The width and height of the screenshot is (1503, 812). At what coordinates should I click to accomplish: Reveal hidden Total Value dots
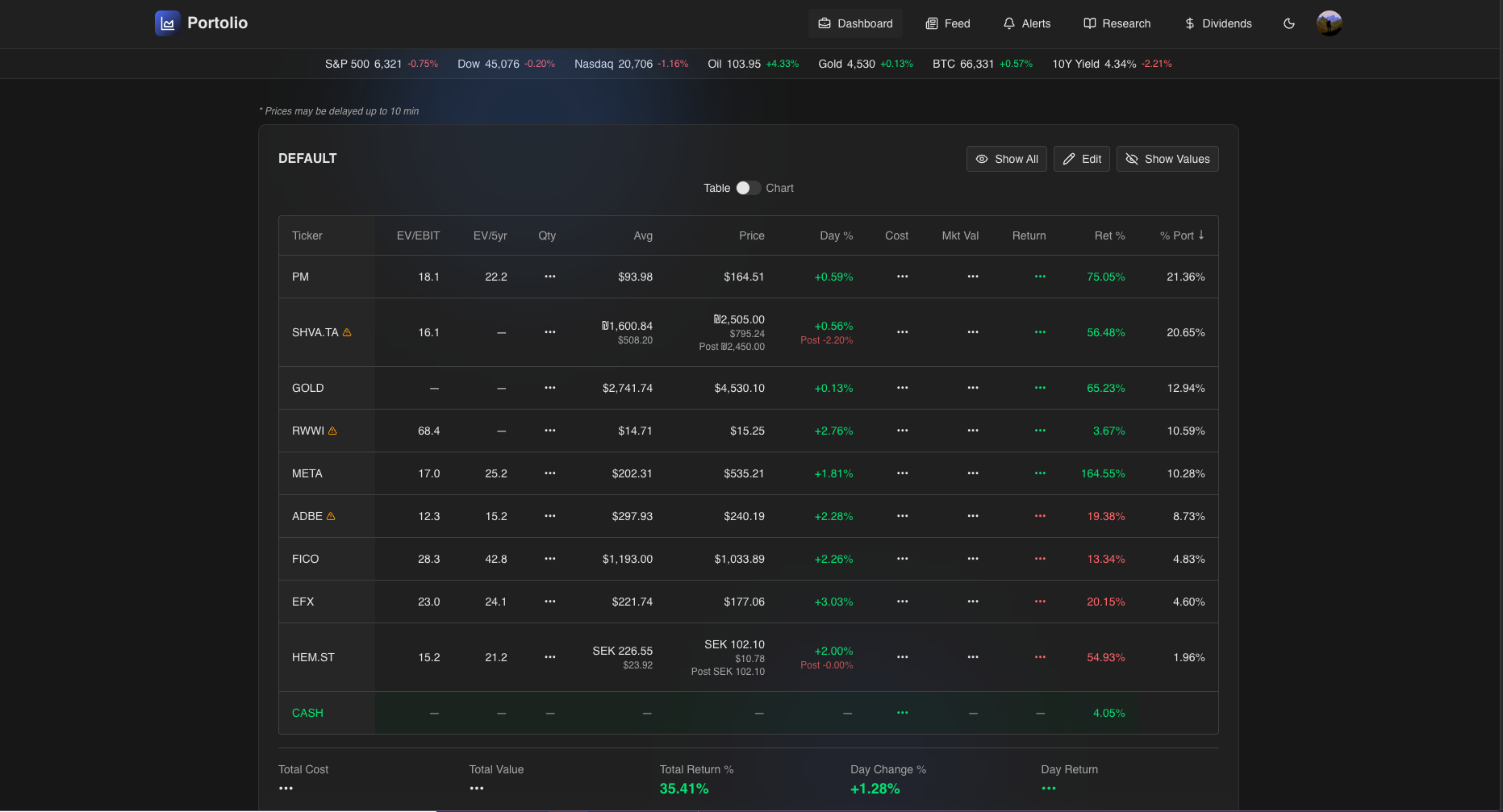point(477,789)
